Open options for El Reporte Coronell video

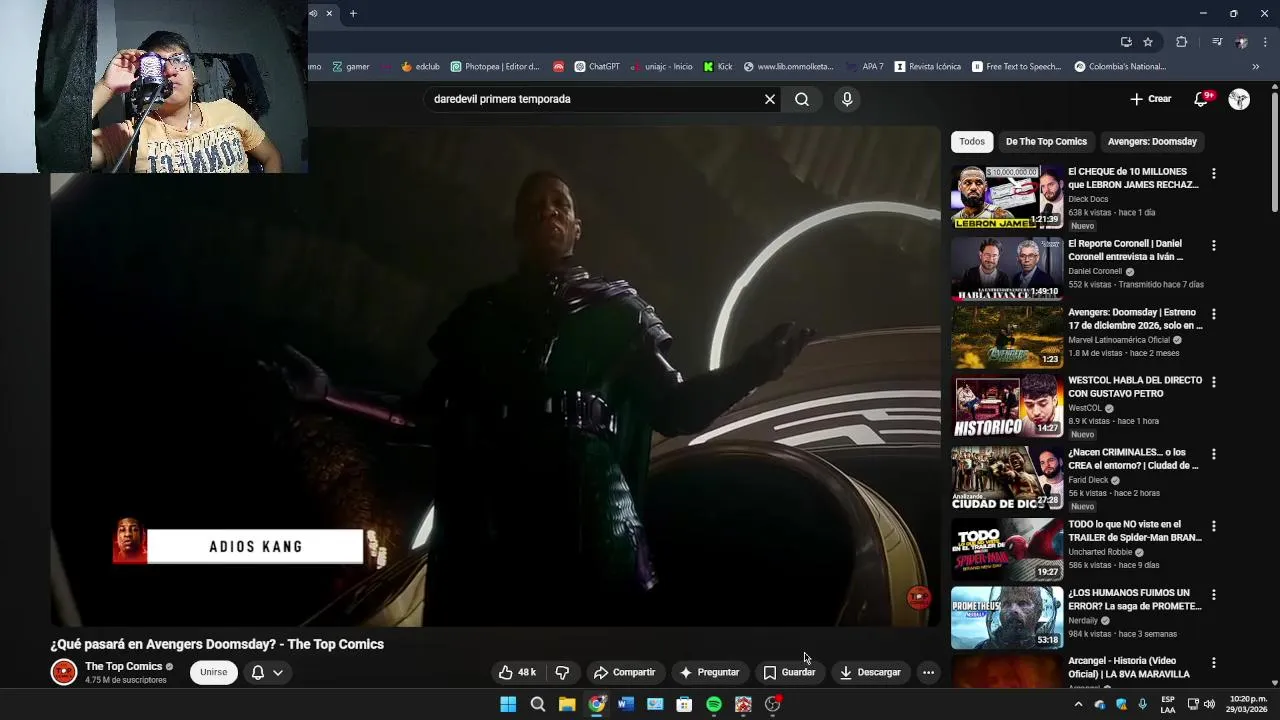[1213, 245]
